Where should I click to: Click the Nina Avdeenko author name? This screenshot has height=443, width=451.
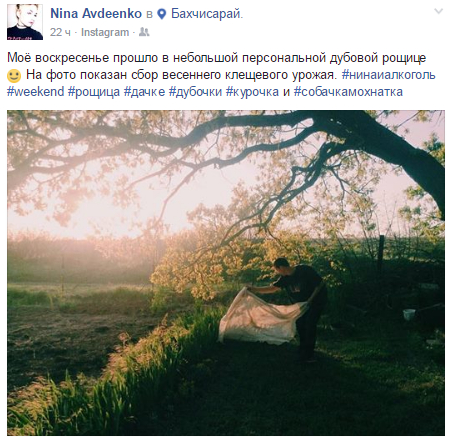click(x=96, y=14)
